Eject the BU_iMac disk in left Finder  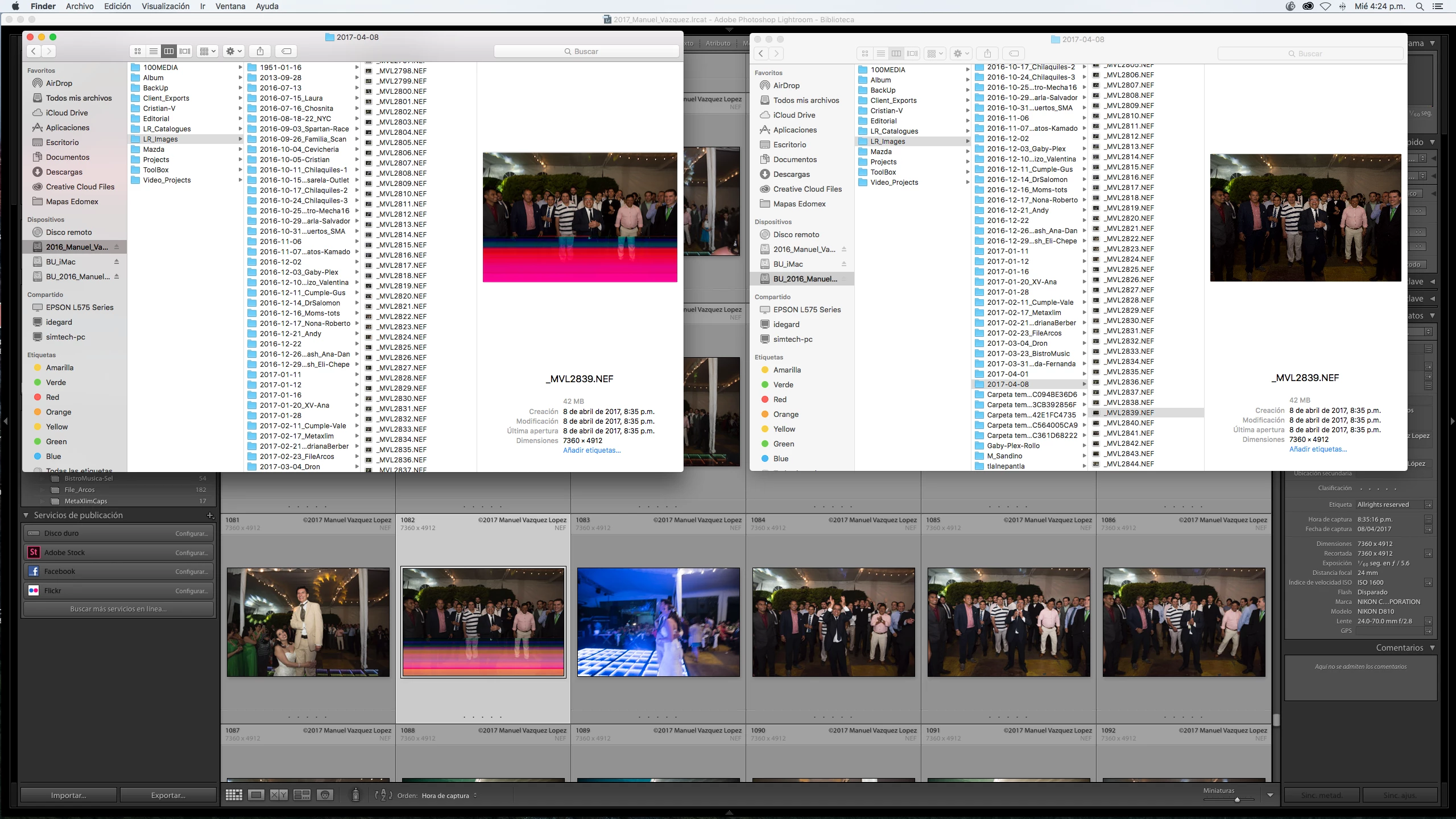[117, 262]
